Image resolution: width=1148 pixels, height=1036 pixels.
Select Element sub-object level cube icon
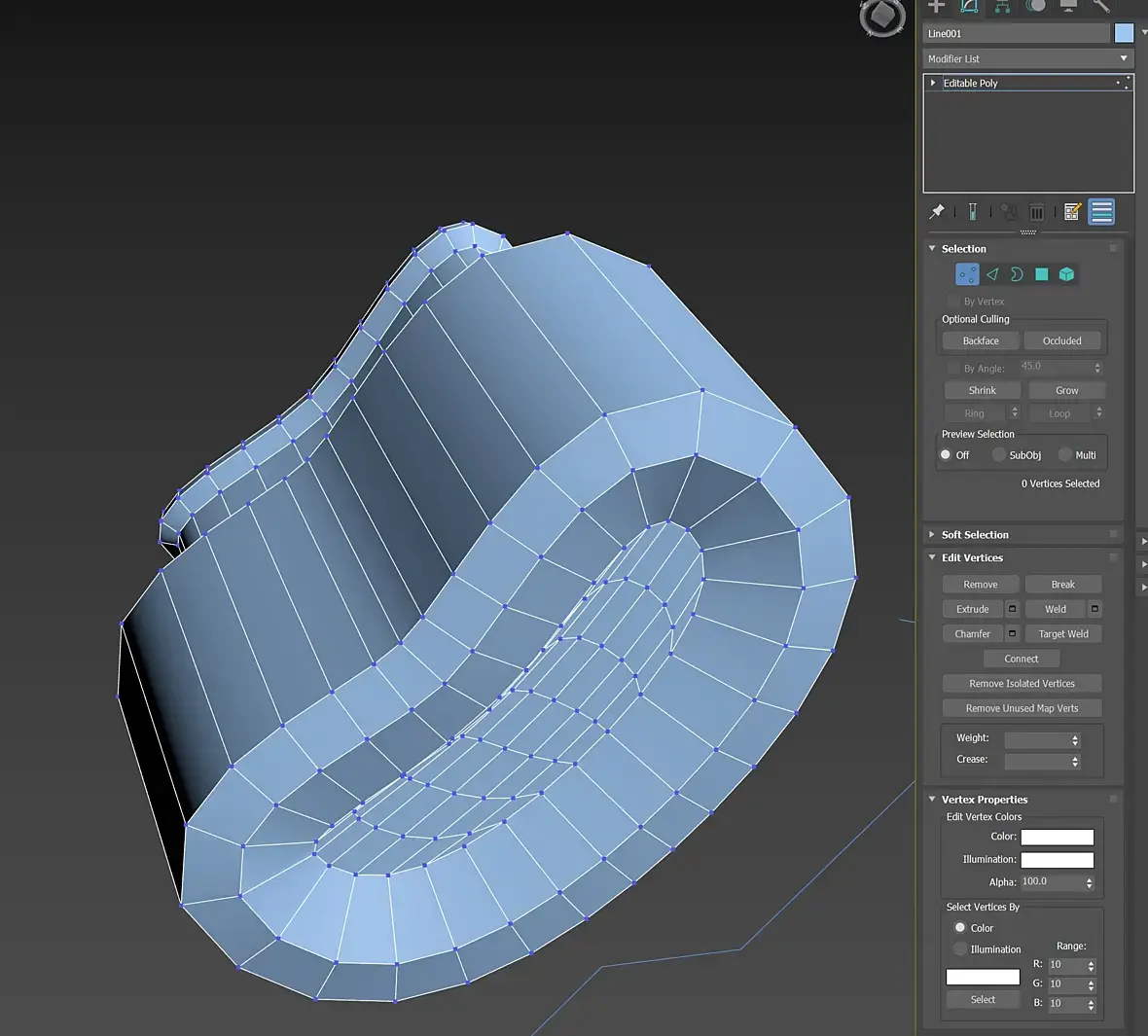[x=1066, y=274]
